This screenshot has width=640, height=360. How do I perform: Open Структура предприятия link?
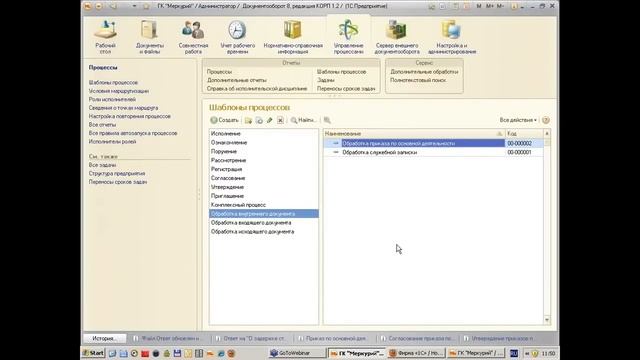click(117, 173)
